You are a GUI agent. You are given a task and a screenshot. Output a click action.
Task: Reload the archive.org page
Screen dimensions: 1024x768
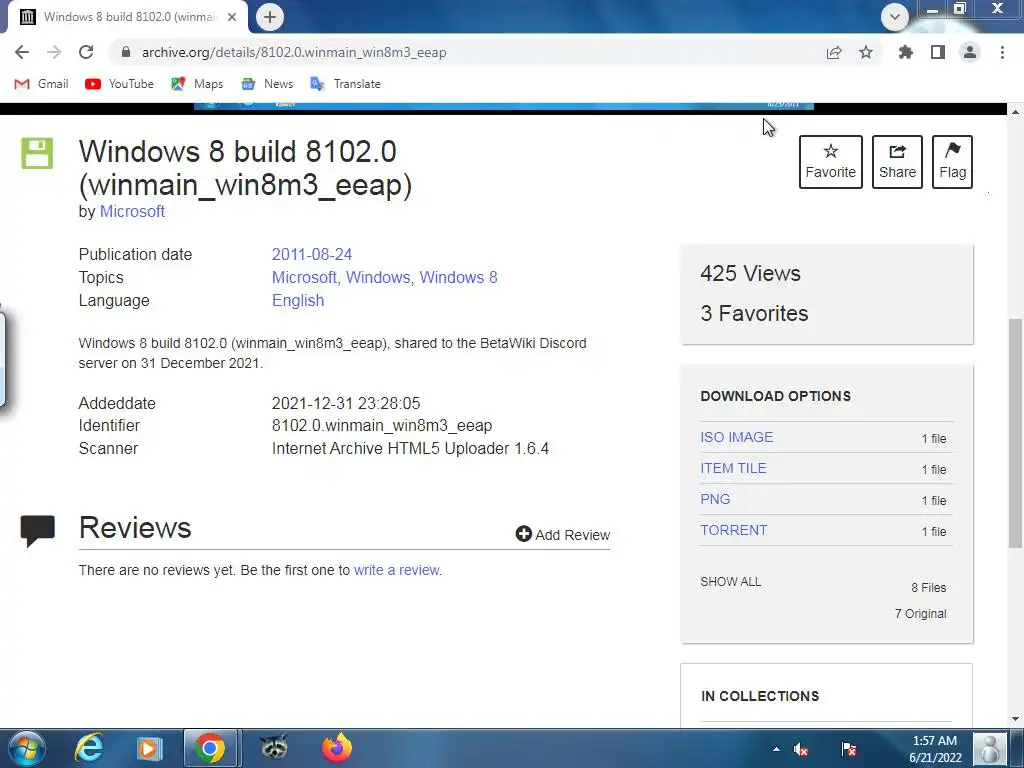86,52
